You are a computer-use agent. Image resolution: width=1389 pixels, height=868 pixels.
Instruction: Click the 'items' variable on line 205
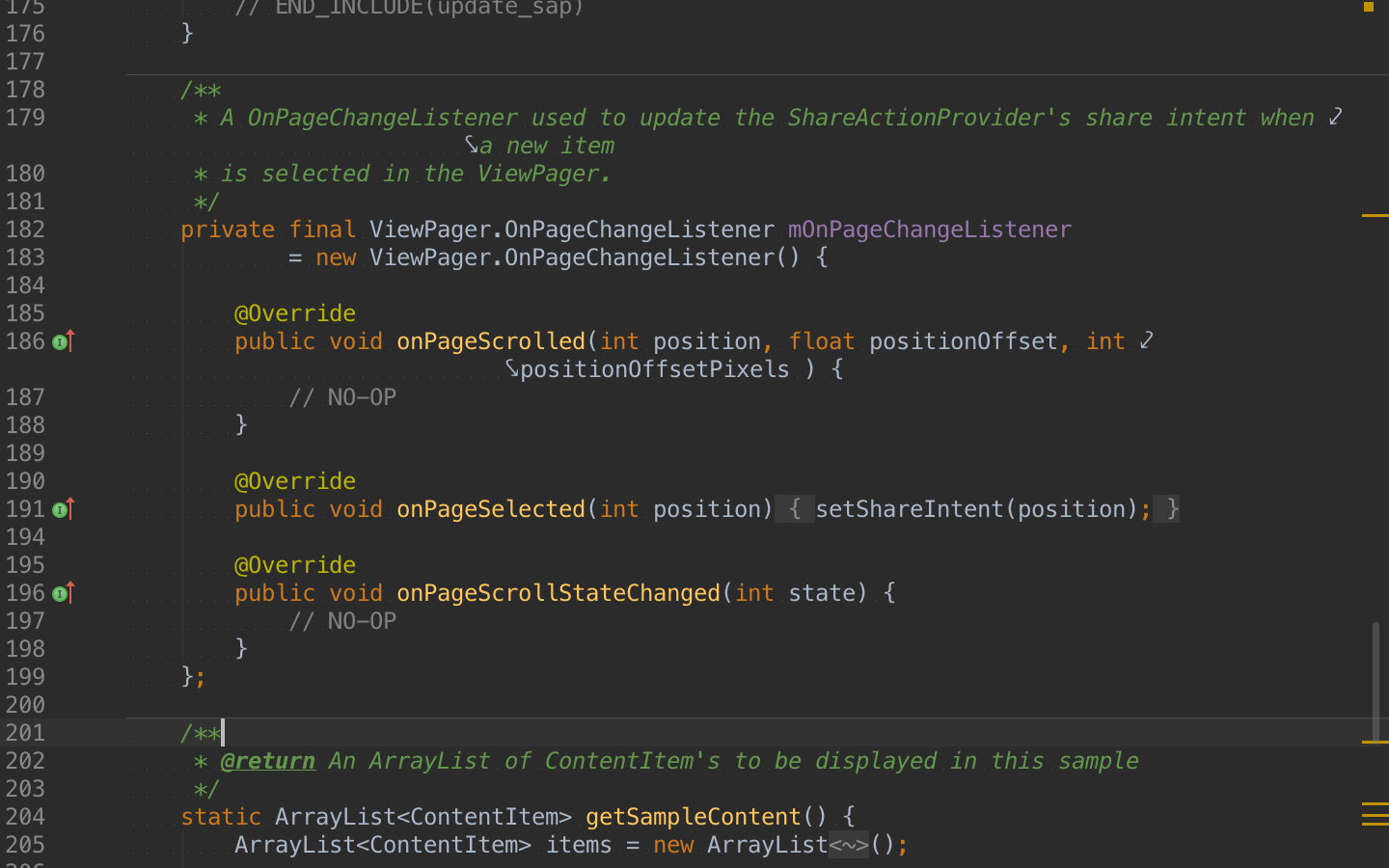pyautogui.click(x=579, y=845)
